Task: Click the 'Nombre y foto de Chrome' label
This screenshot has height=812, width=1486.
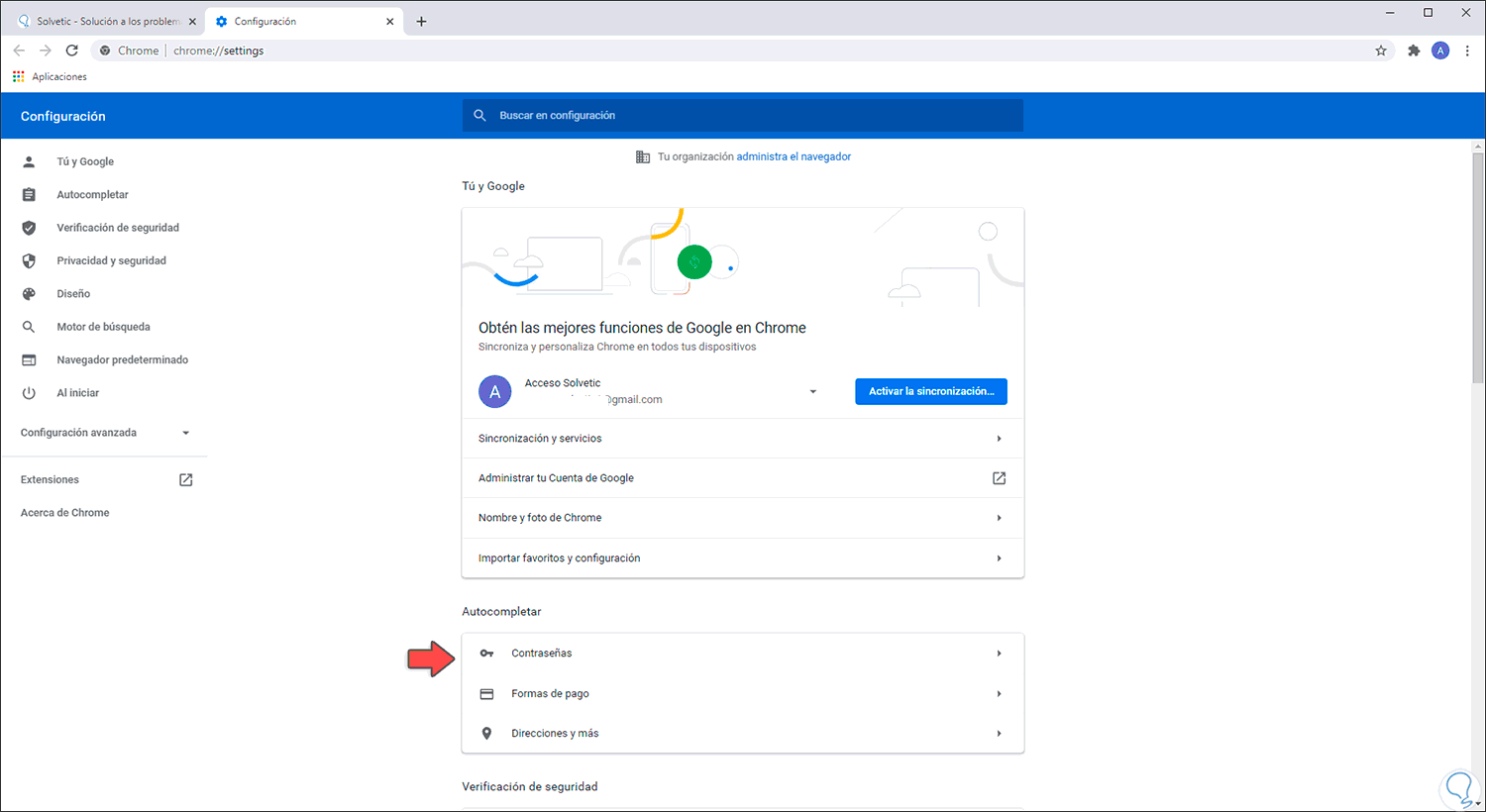Action: 540,518
